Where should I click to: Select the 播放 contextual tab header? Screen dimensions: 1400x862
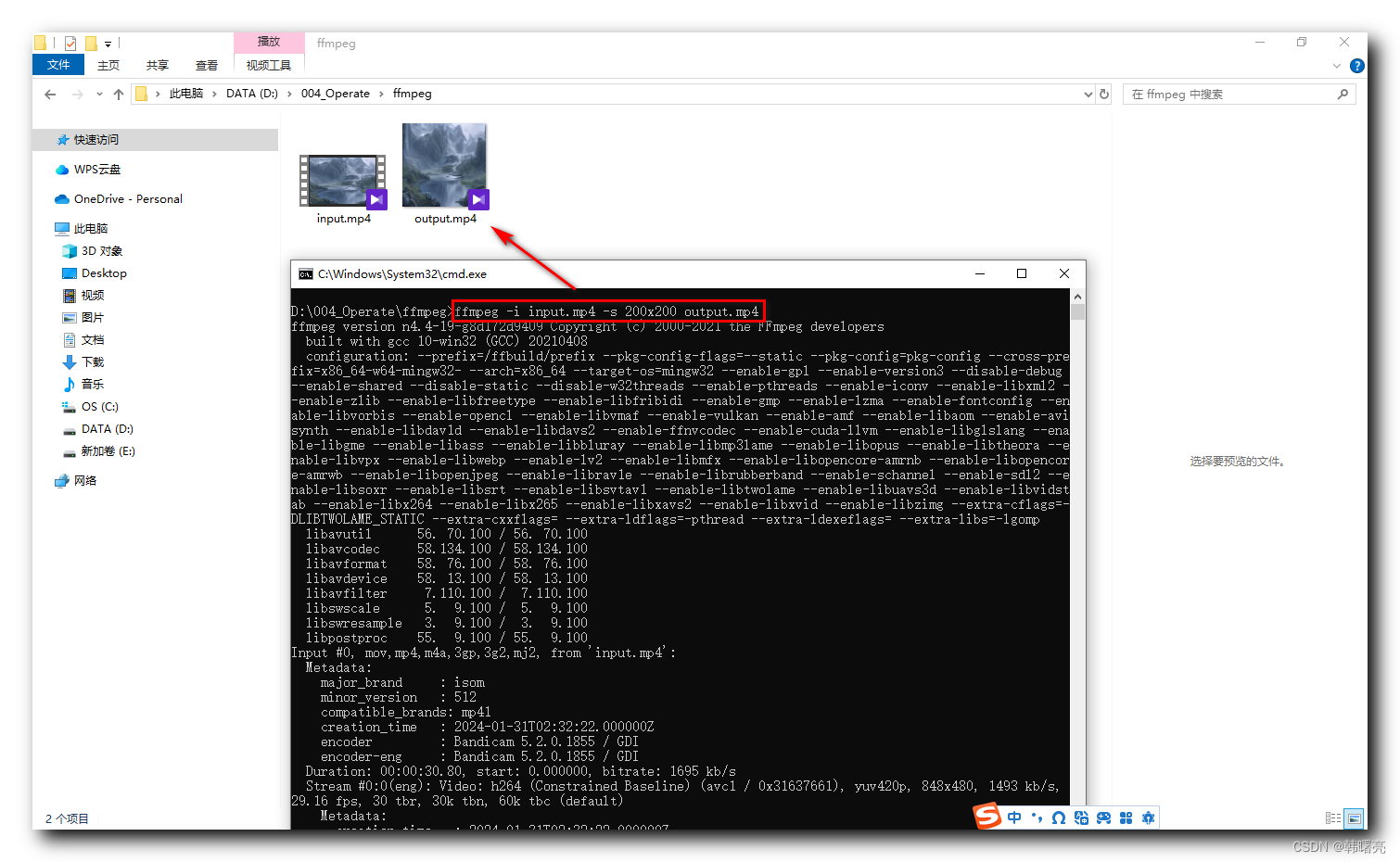click(x=269, y=42)
